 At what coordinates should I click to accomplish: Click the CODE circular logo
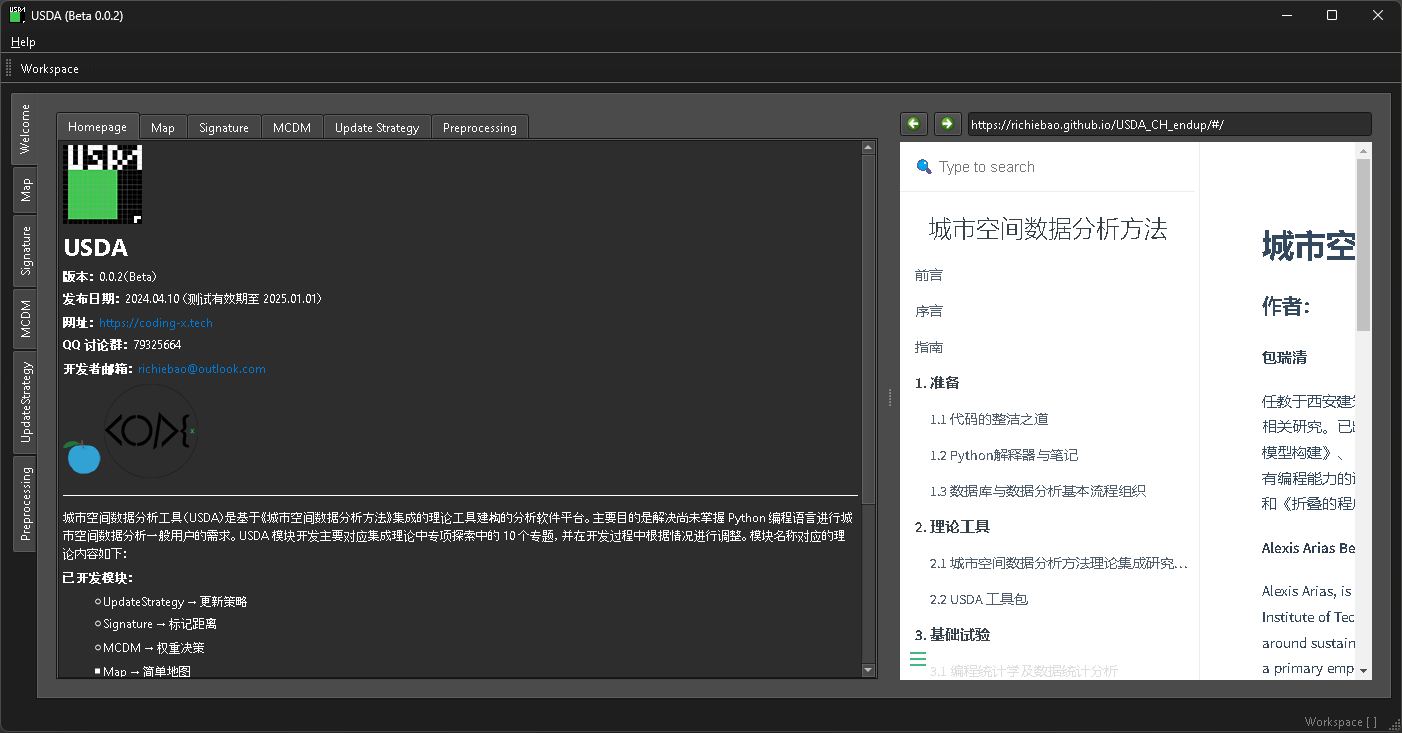(151, 431)
